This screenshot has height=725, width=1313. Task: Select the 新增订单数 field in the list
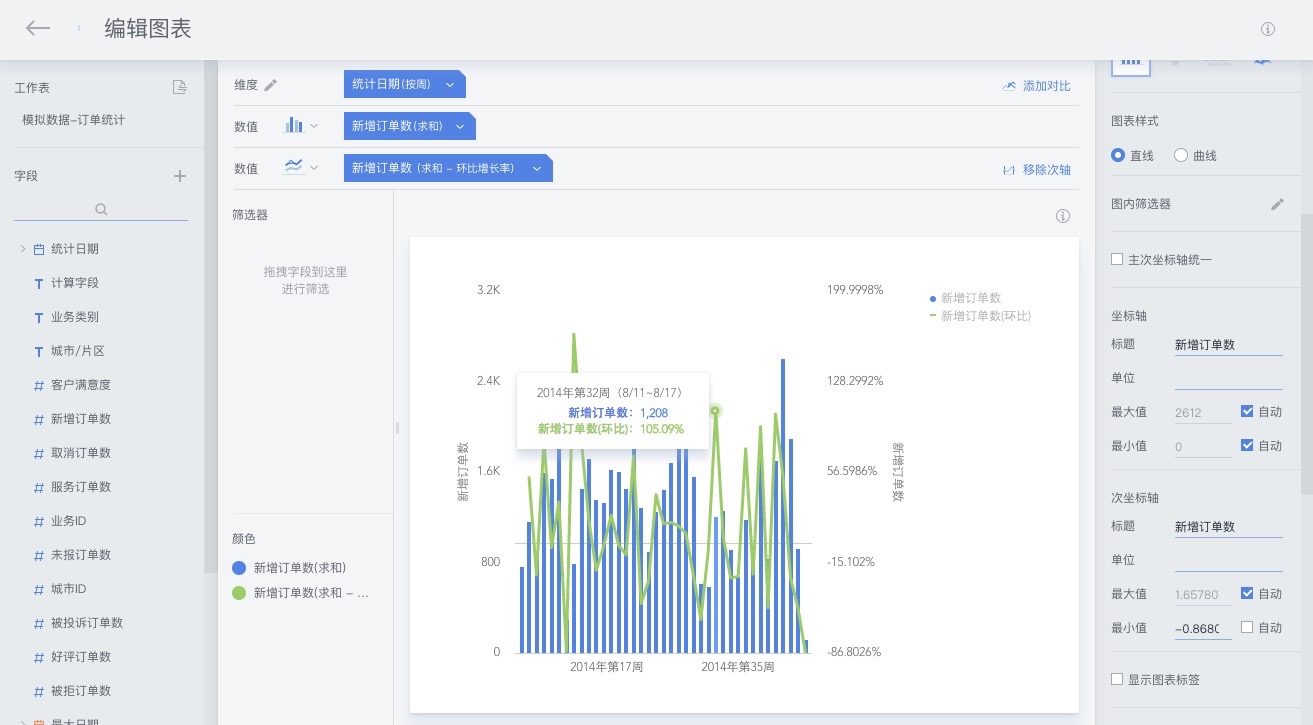point(81,419)
